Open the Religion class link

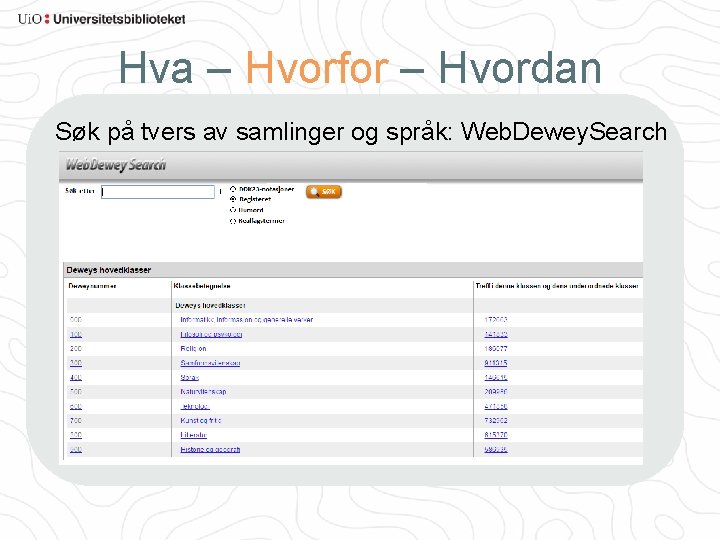pos(193,349)
